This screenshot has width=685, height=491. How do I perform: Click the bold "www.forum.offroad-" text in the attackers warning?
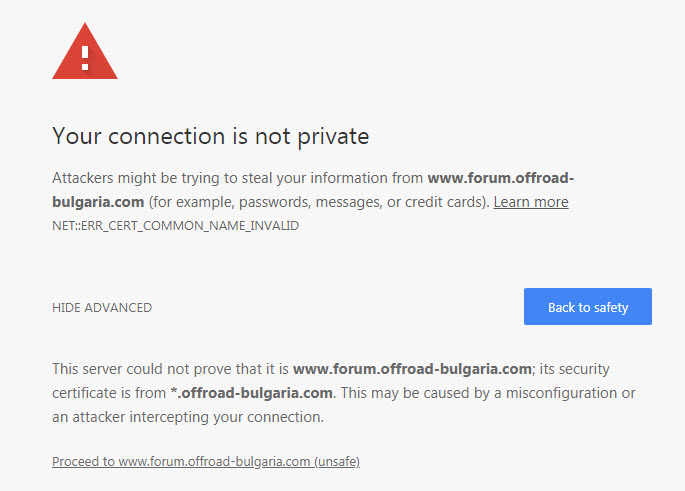[500, 178]
